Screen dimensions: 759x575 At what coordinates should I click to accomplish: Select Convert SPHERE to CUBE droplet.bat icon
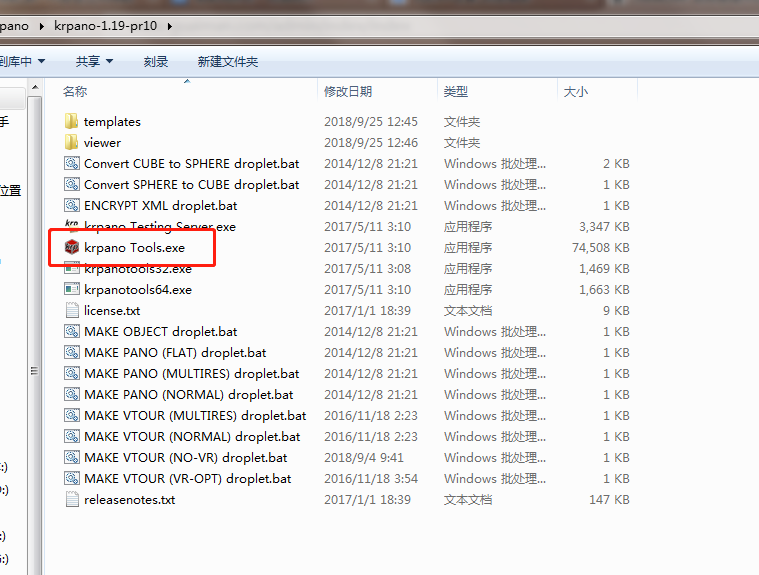pyautogui.click(x=72, y=184)
